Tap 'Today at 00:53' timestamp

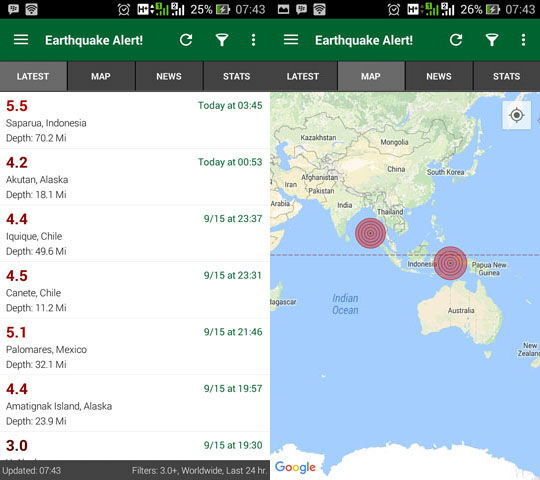[230, 162]
